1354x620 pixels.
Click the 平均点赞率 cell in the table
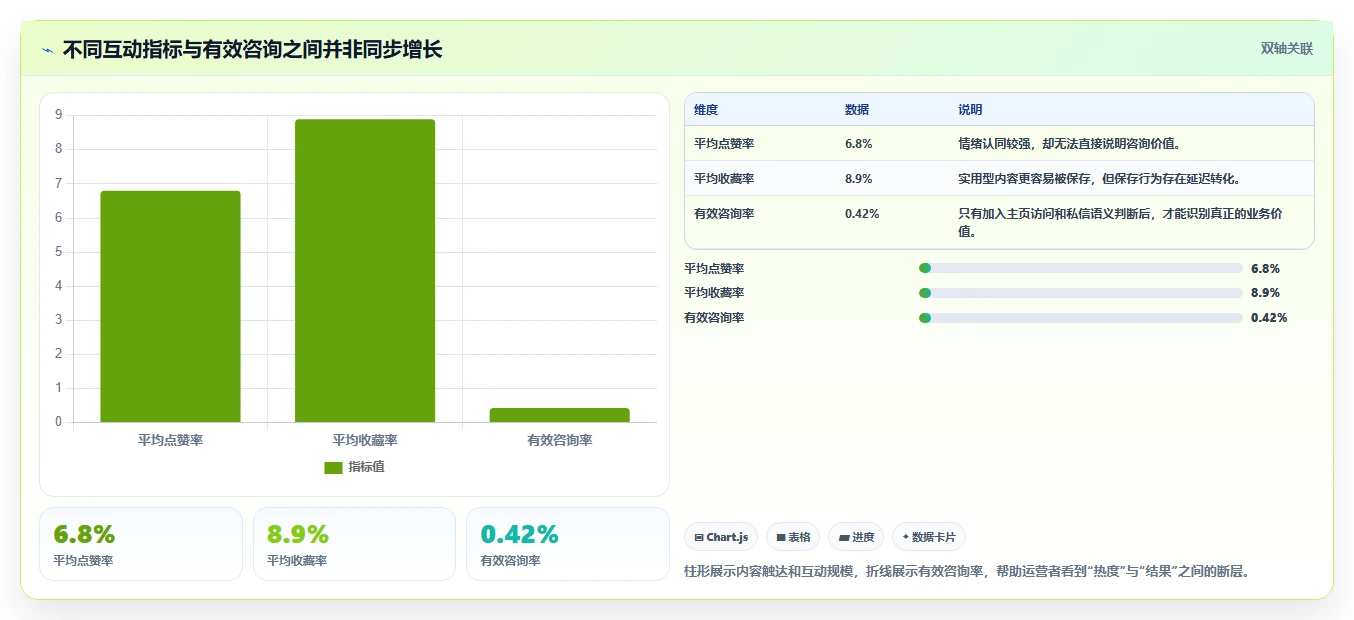[724, 143]
